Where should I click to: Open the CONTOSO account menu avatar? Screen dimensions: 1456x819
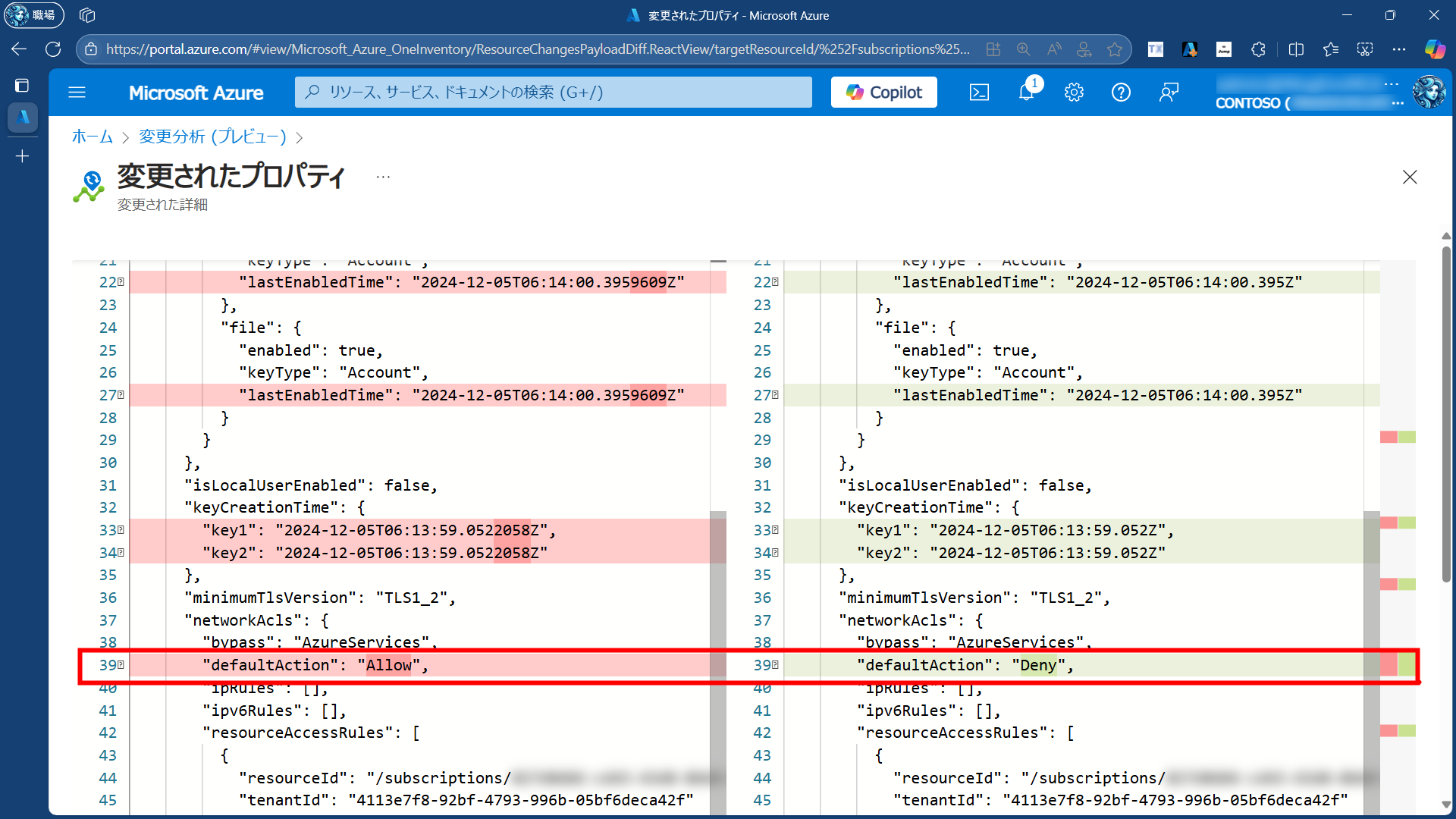(1429, 93)
